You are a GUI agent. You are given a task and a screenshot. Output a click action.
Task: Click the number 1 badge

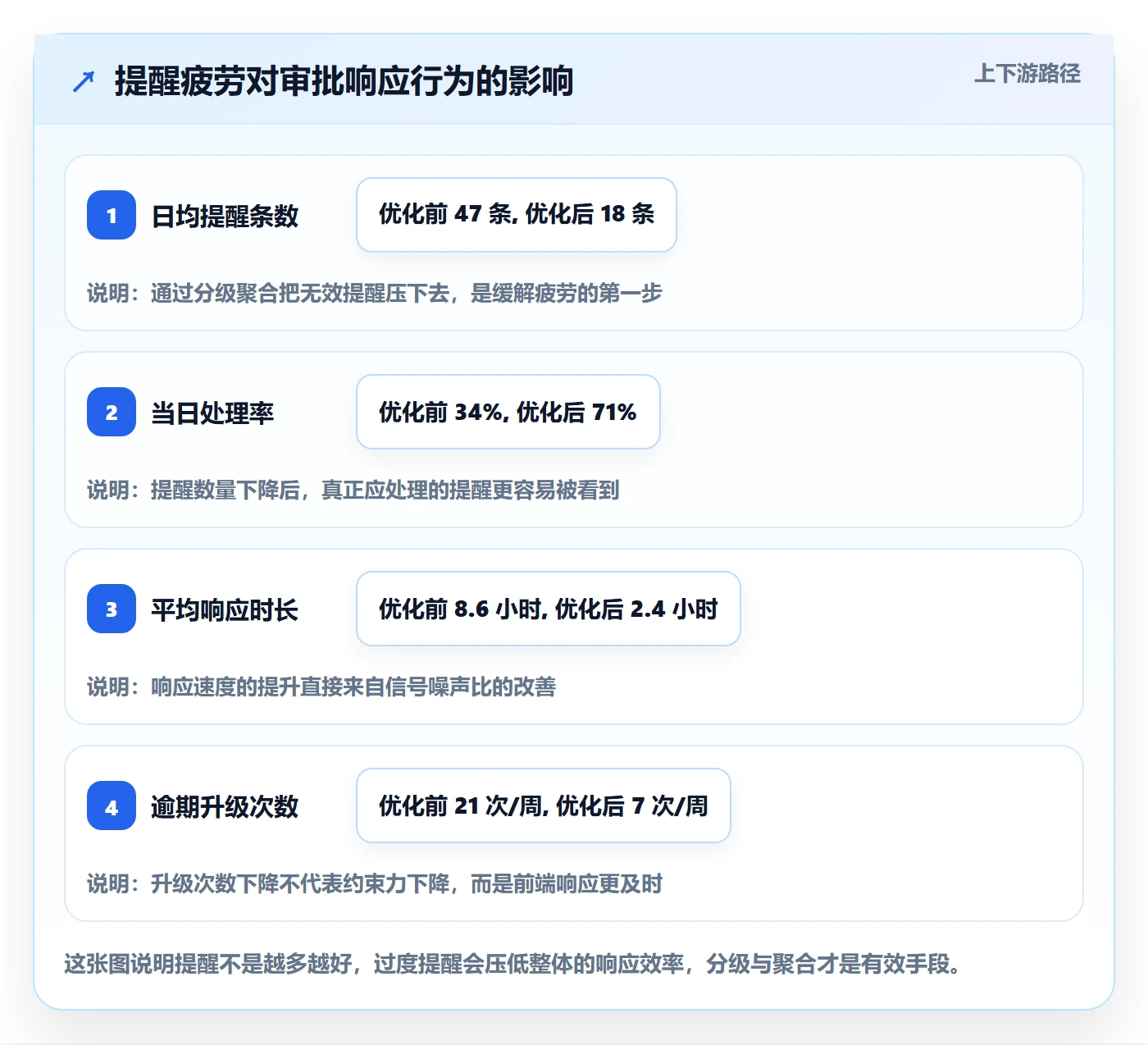point(112,215)
